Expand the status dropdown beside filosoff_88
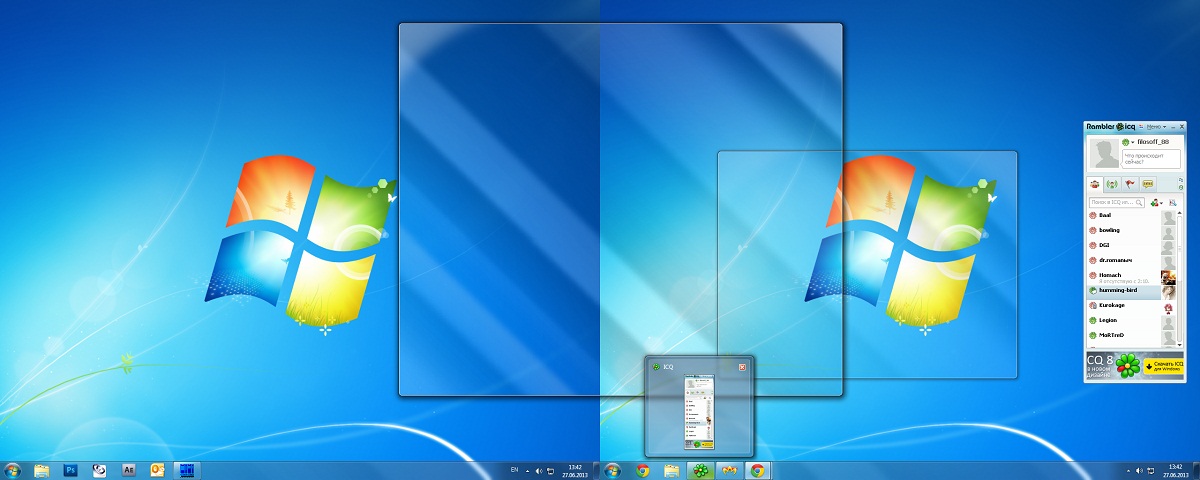The image size is (1200, 480). (1133, 142)
